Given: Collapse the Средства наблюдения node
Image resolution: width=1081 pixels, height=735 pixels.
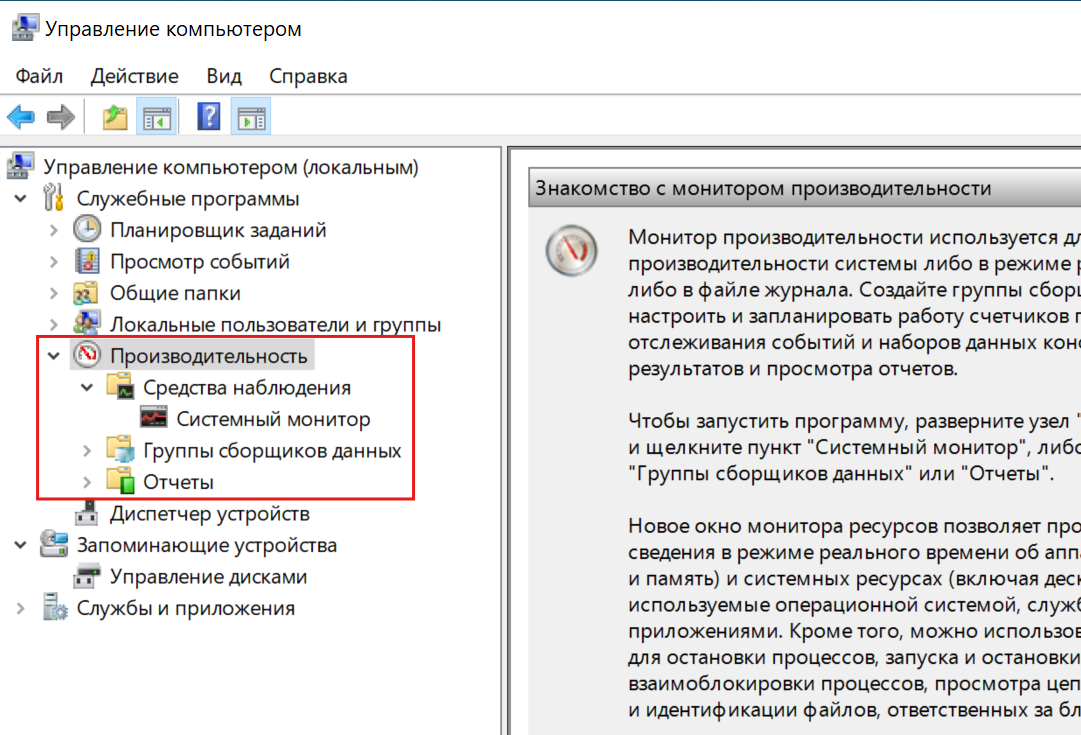Looking at the screenshot, I should tap(87, 388).
